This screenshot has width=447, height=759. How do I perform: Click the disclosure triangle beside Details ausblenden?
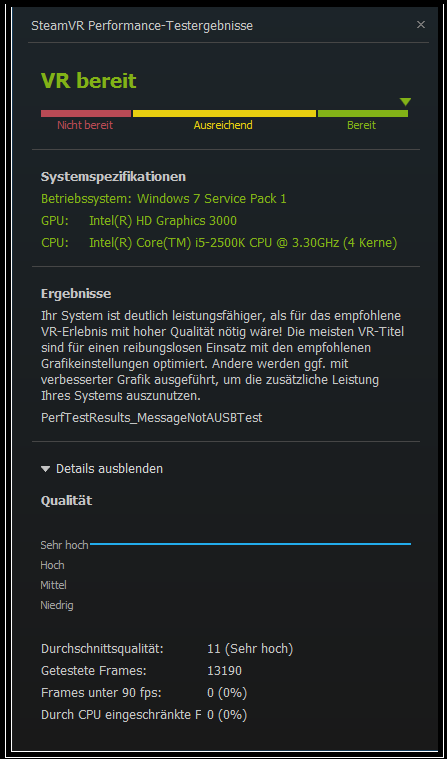tap(46, 469)
